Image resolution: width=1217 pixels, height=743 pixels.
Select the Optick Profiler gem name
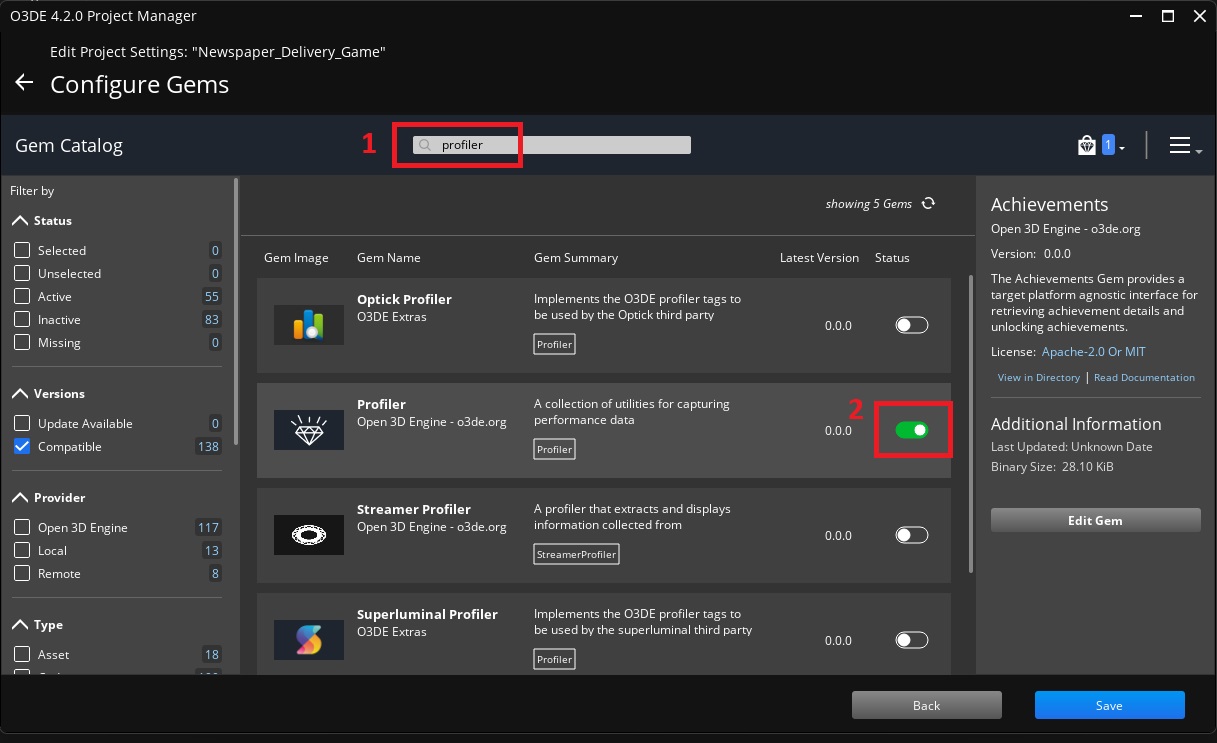click(404, 299)
